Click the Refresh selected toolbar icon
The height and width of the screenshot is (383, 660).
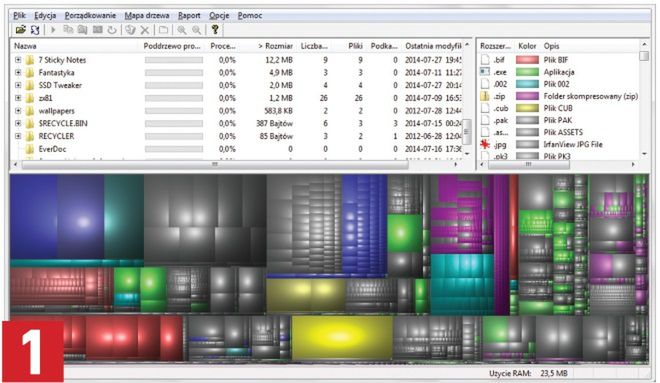[x=112, y=30]
